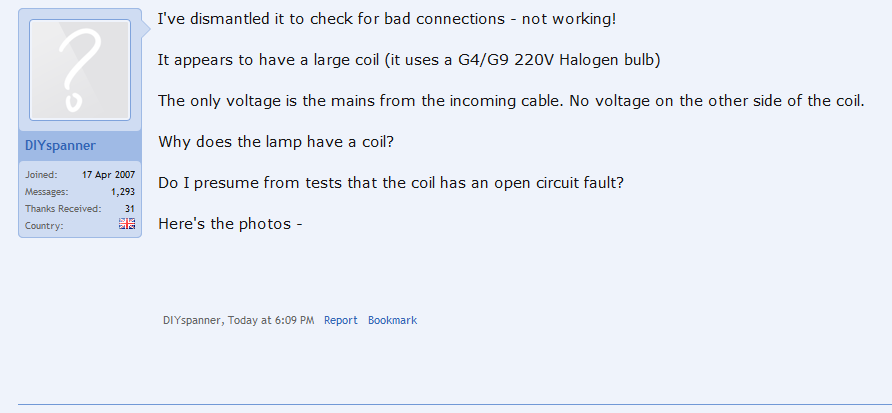Click the Report link under the post
Screen dimensions: 892x413
pyautogui.click(x=340, y=321)
